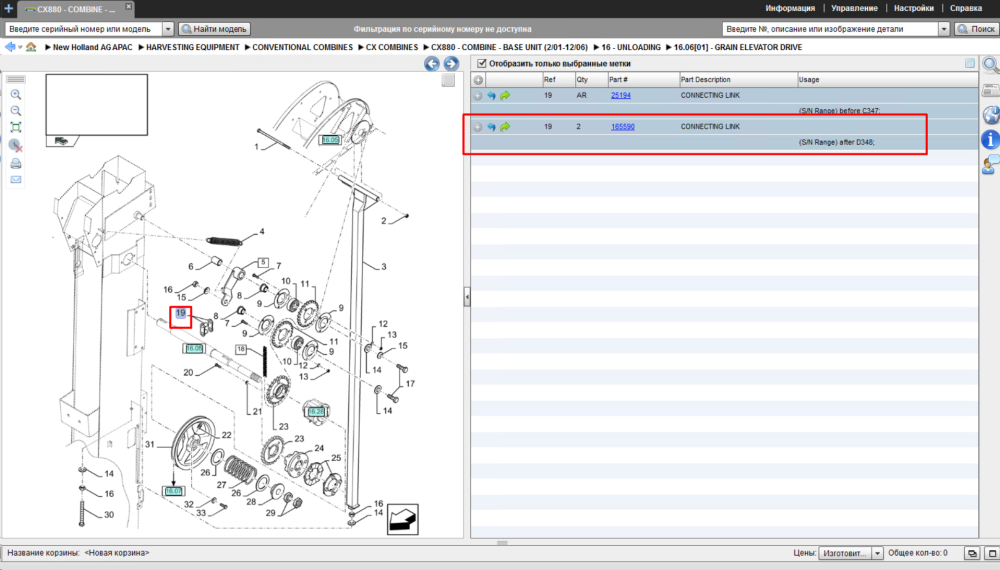Navigate to New Holland AG APAC breadcrumb
Image resolution: width=1000 pixels, height=570 pixels.
(92, 47)
